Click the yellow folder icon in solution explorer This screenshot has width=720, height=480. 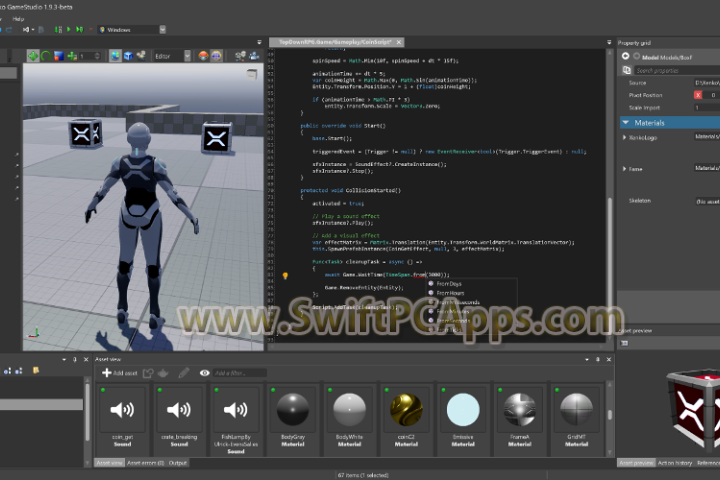(x=35, y=370)
